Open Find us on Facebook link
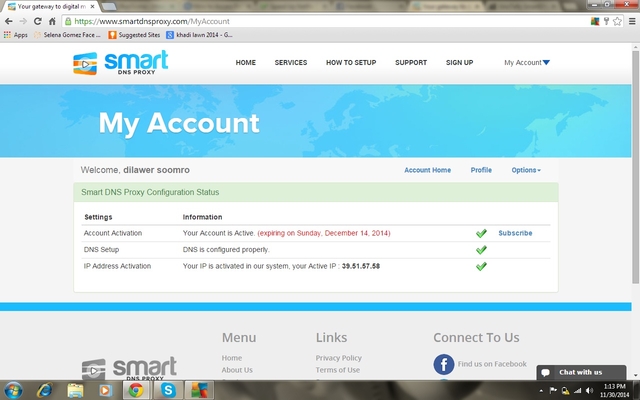The image size is (640, 400). (x=492, y=364)
